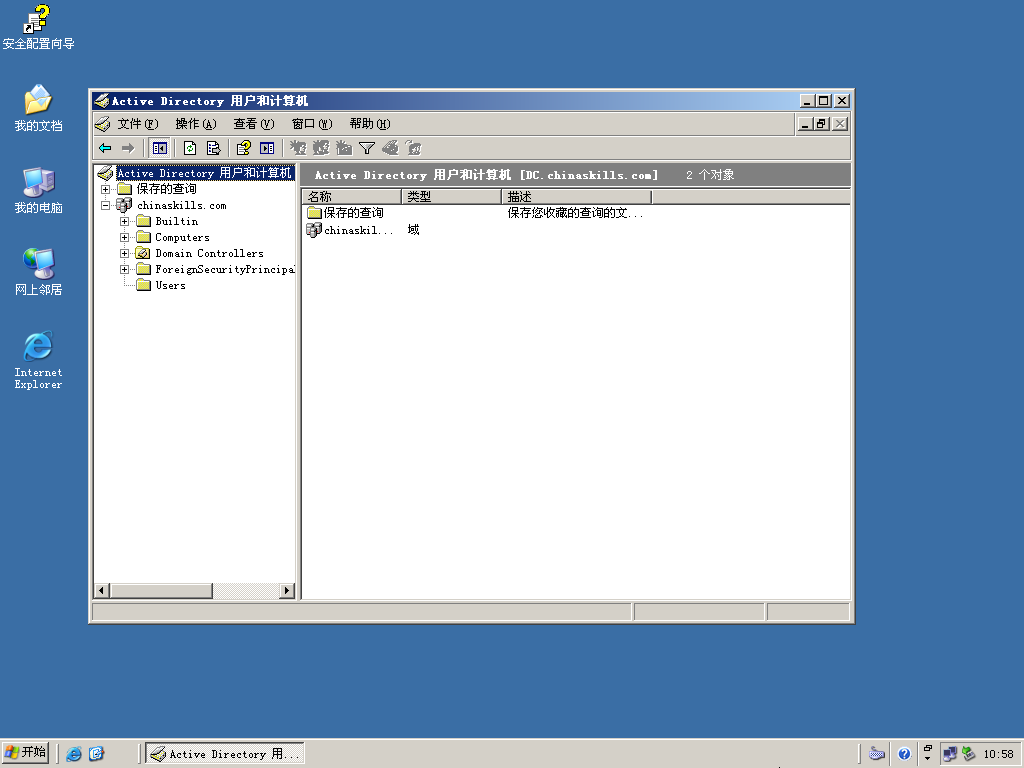The width and height of the screenshot is (1024, 768).
Task: Click the grayed Find Objects icon
Action: 391,148
